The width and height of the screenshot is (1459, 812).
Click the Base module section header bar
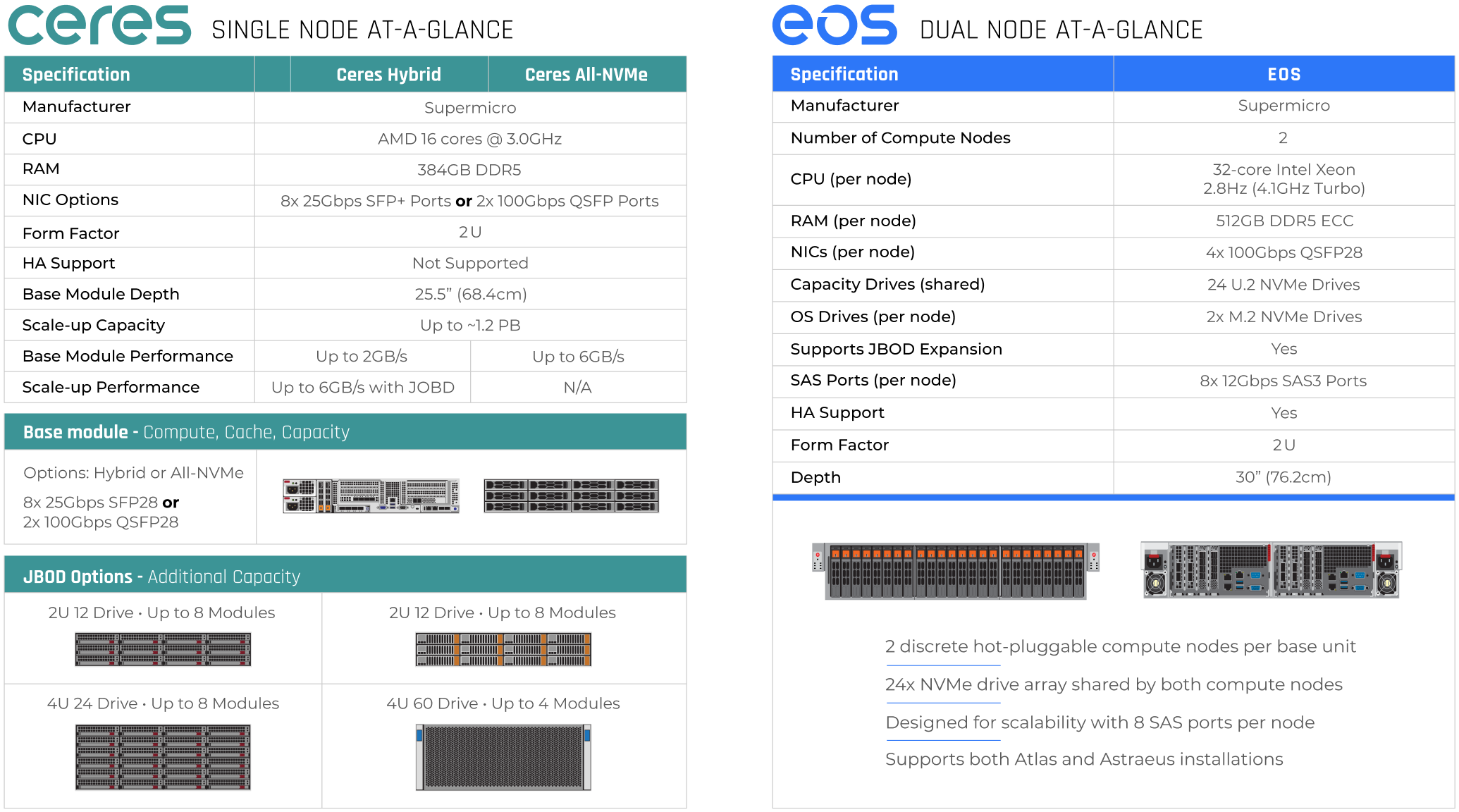pyautogui.click(x=345, y=432)
